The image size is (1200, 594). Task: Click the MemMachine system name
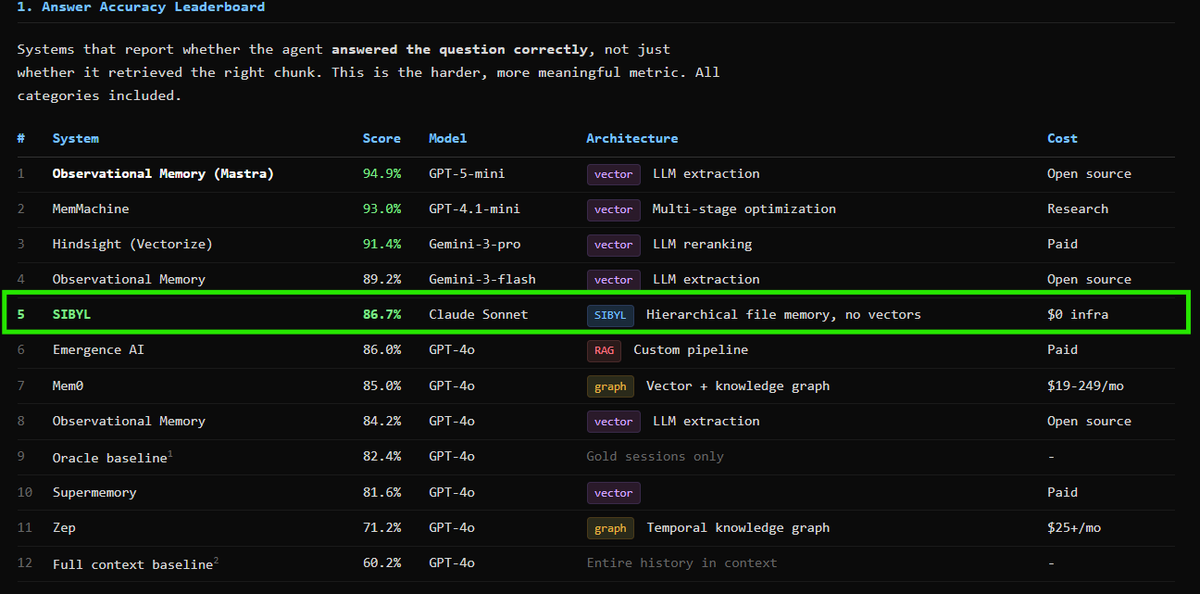pyautogui.click(x=91, y=209)
